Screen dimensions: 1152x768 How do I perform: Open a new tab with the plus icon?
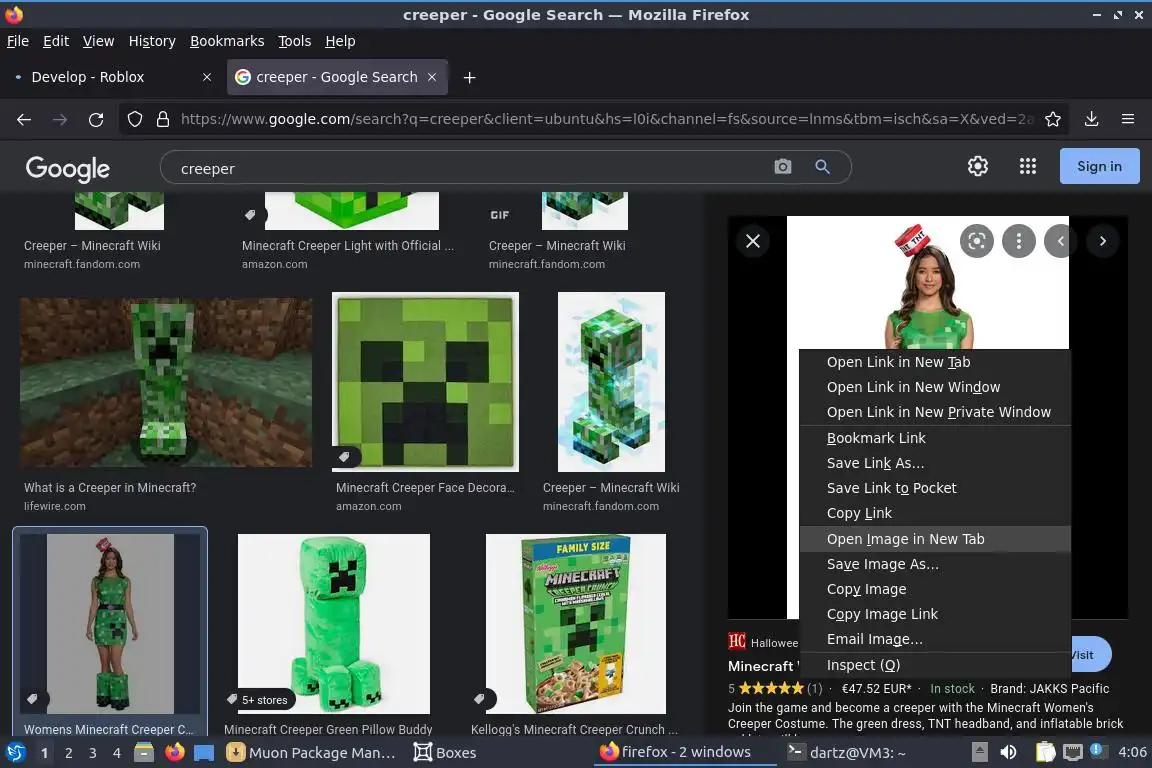(x=469, y=77)
